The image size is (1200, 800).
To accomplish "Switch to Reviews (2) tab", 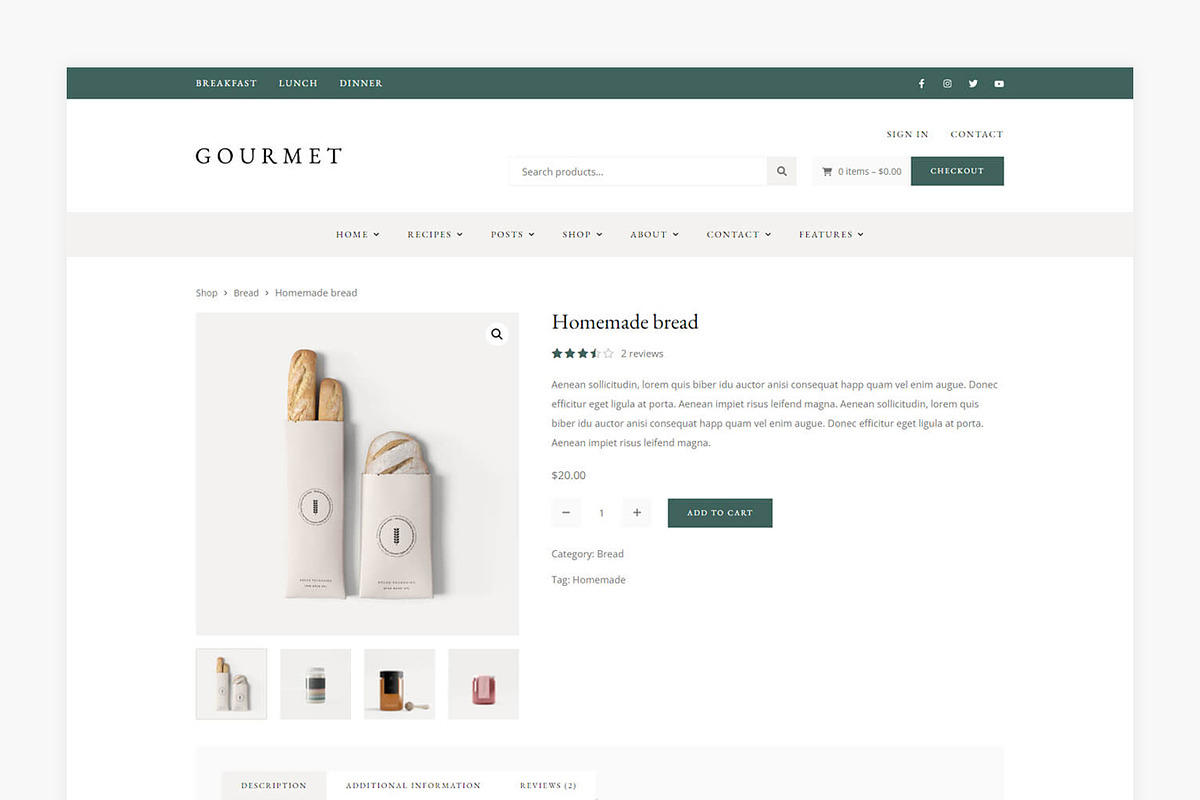I will [x=548, y=785].
